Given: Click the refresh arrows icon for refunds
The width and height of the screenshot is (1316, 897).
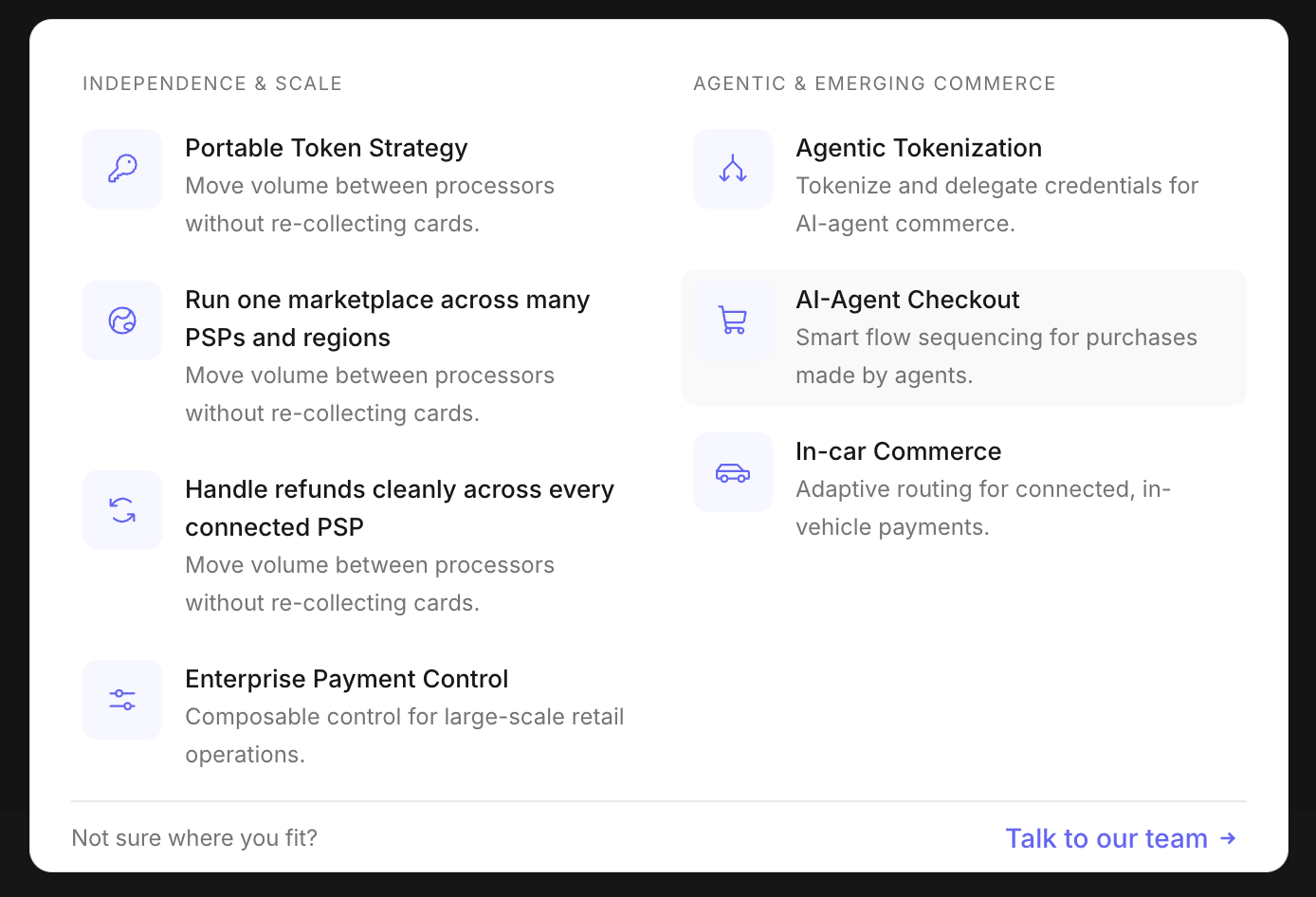Looking at the screenshot, I should (122, 510).
